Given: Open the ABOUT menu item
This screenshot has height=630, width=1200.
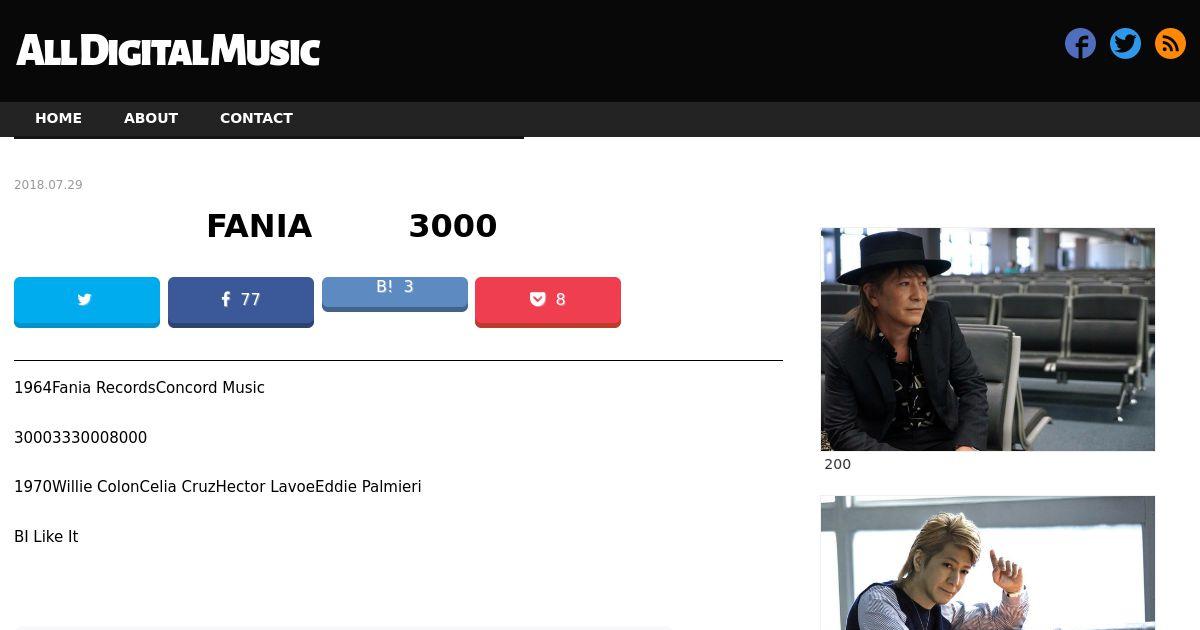Looking at the screenshot, I should (x=151, y=118).
